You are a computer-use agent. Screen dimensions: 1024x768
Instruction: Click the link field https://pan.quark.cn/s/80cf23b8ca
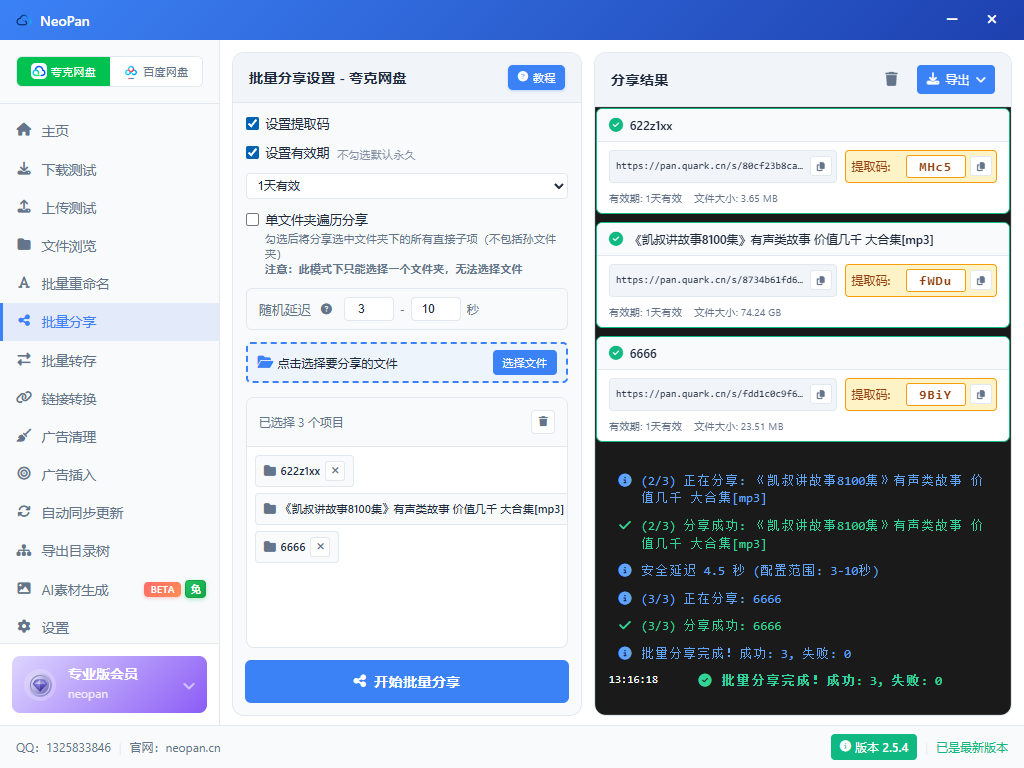[x=710, y=166]
